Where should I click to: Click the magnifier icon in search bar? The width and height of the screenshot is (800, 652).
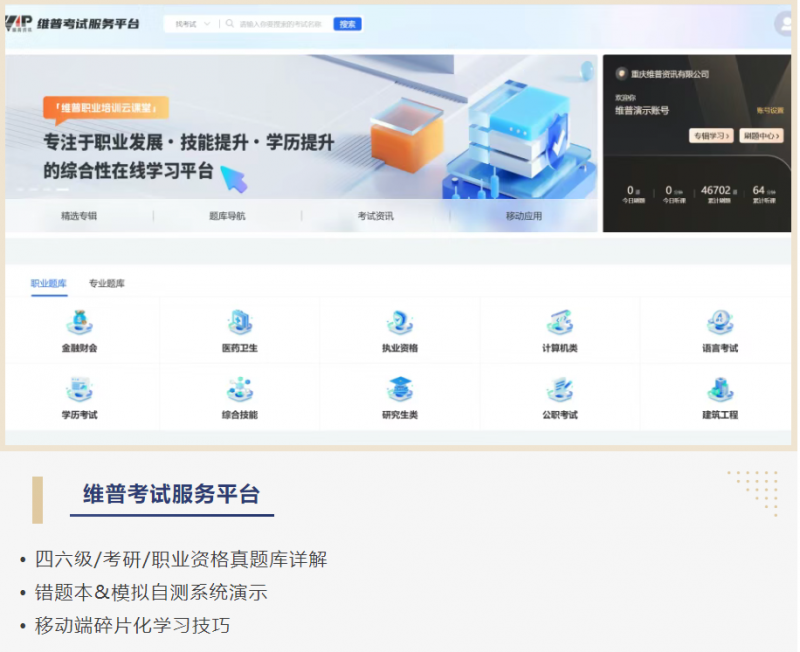click(230, 23)
